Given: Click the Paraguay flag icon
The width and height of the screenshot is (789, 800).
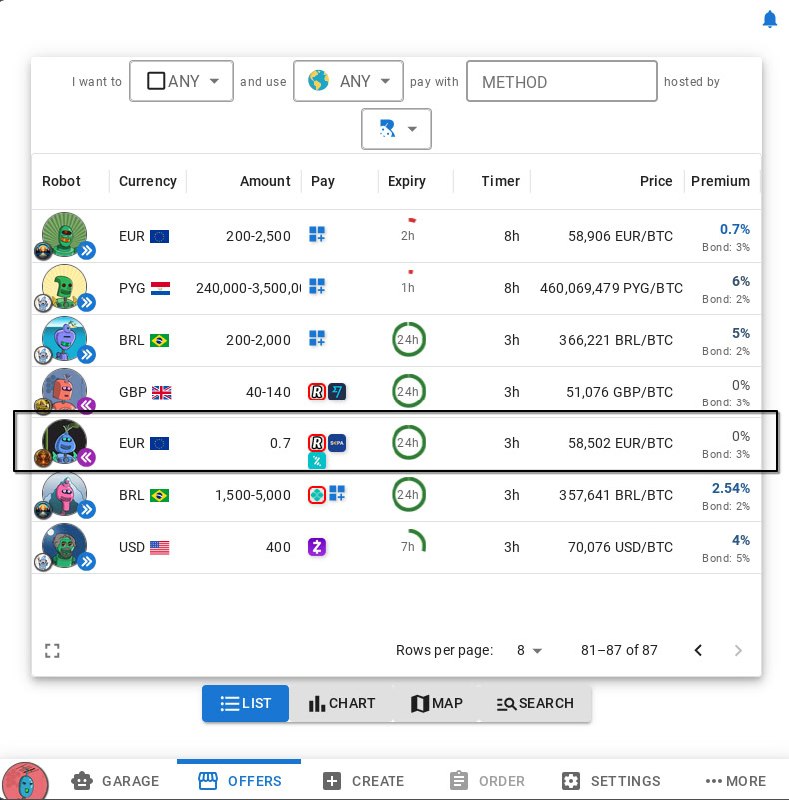Looking at the screenshot, I should (160, 288).
